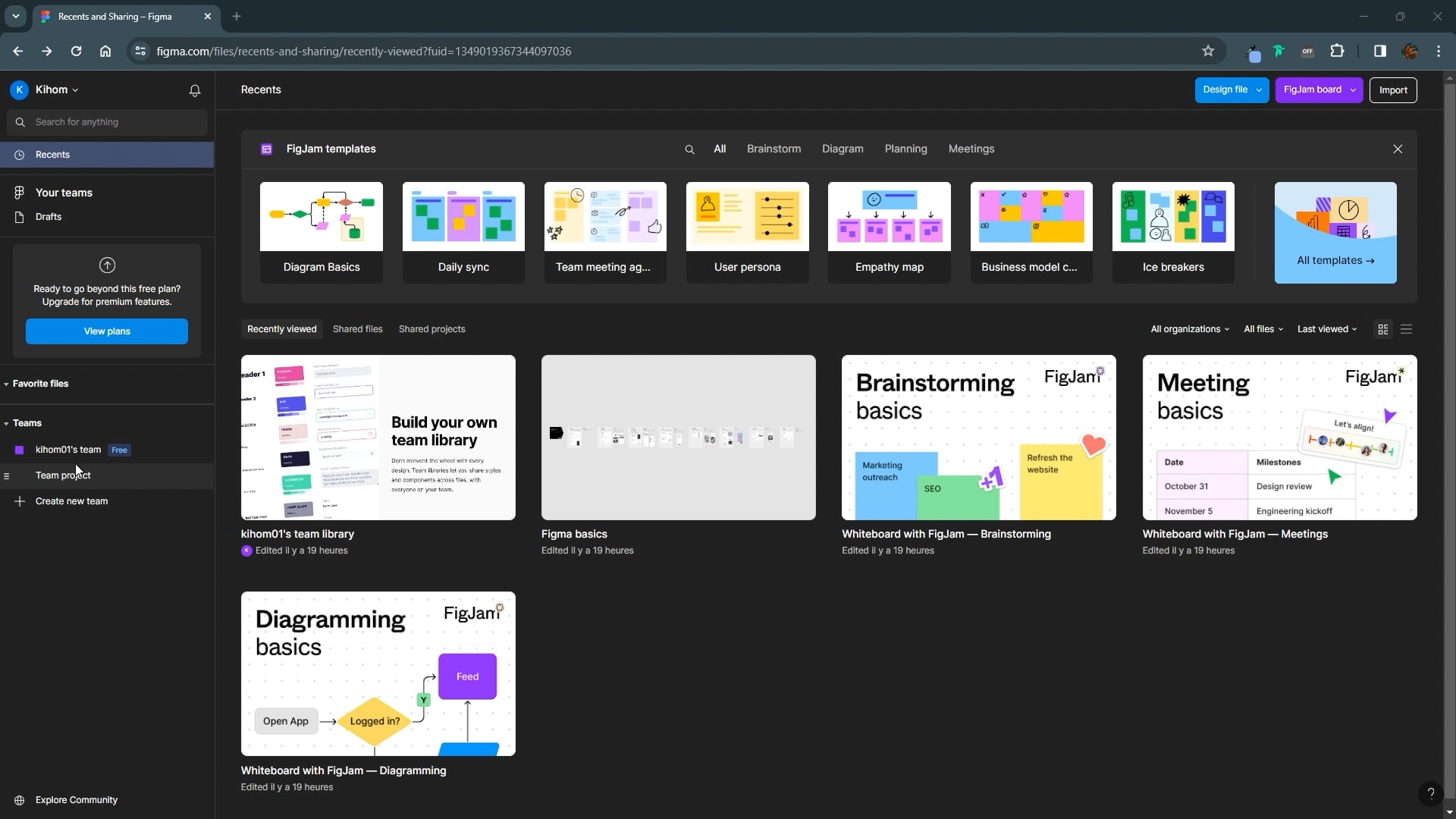This screenshot has width=1456, height=819.
Task: Open the All organizations filter dropdown
Action: point(1189,329)
